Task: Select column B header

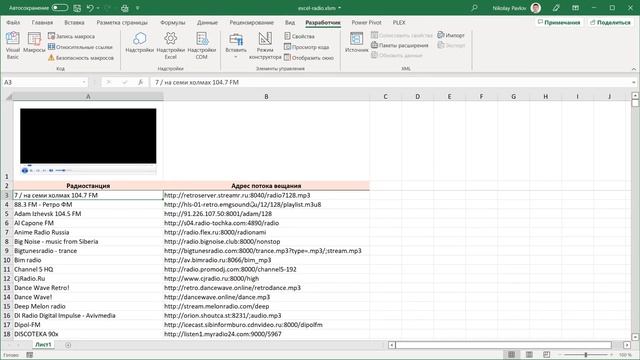Action: pyautogui.click(x=266, y=97)
